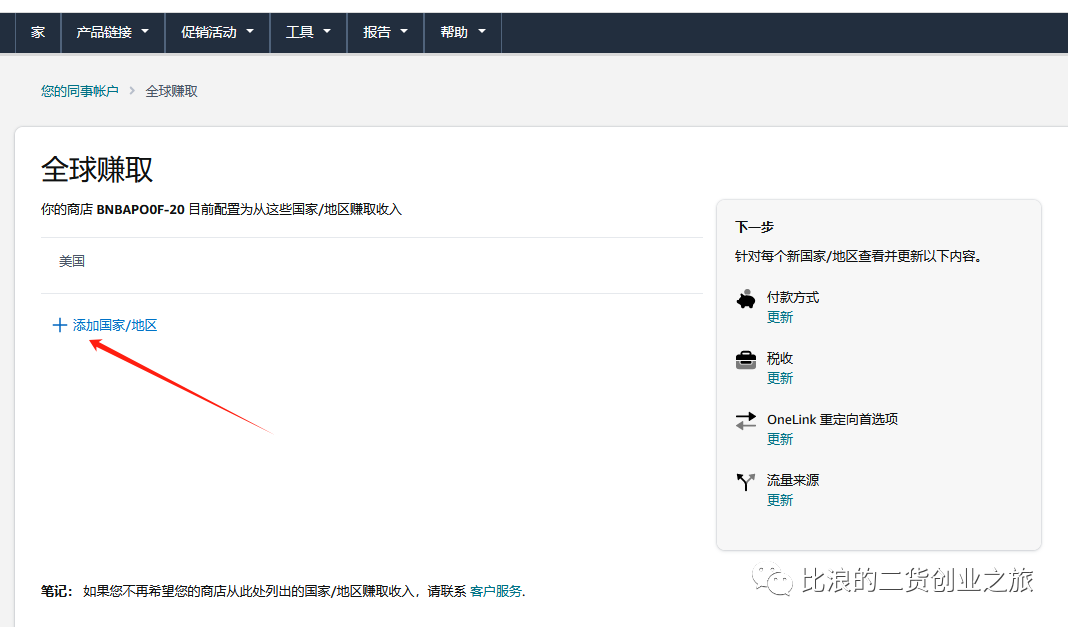The height and width of the screenshot is (627, 1068).
Task: Open the 产品链接 menu
Action: (x=113, y=32)
